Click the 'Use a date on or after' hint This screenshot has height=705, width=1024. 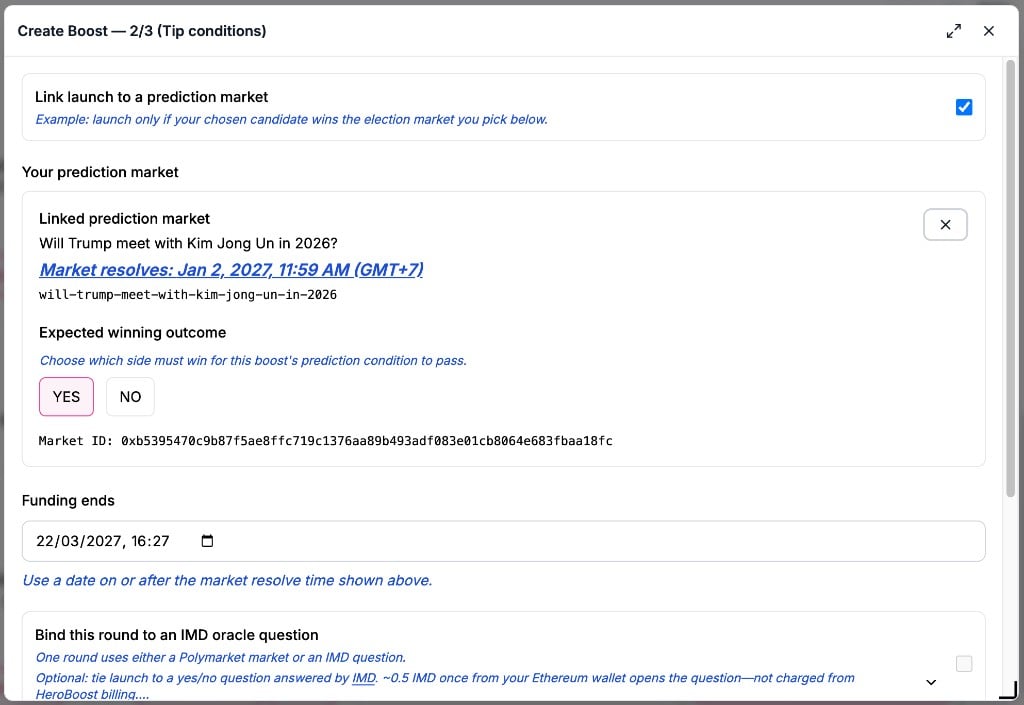[x=227, y=580]
